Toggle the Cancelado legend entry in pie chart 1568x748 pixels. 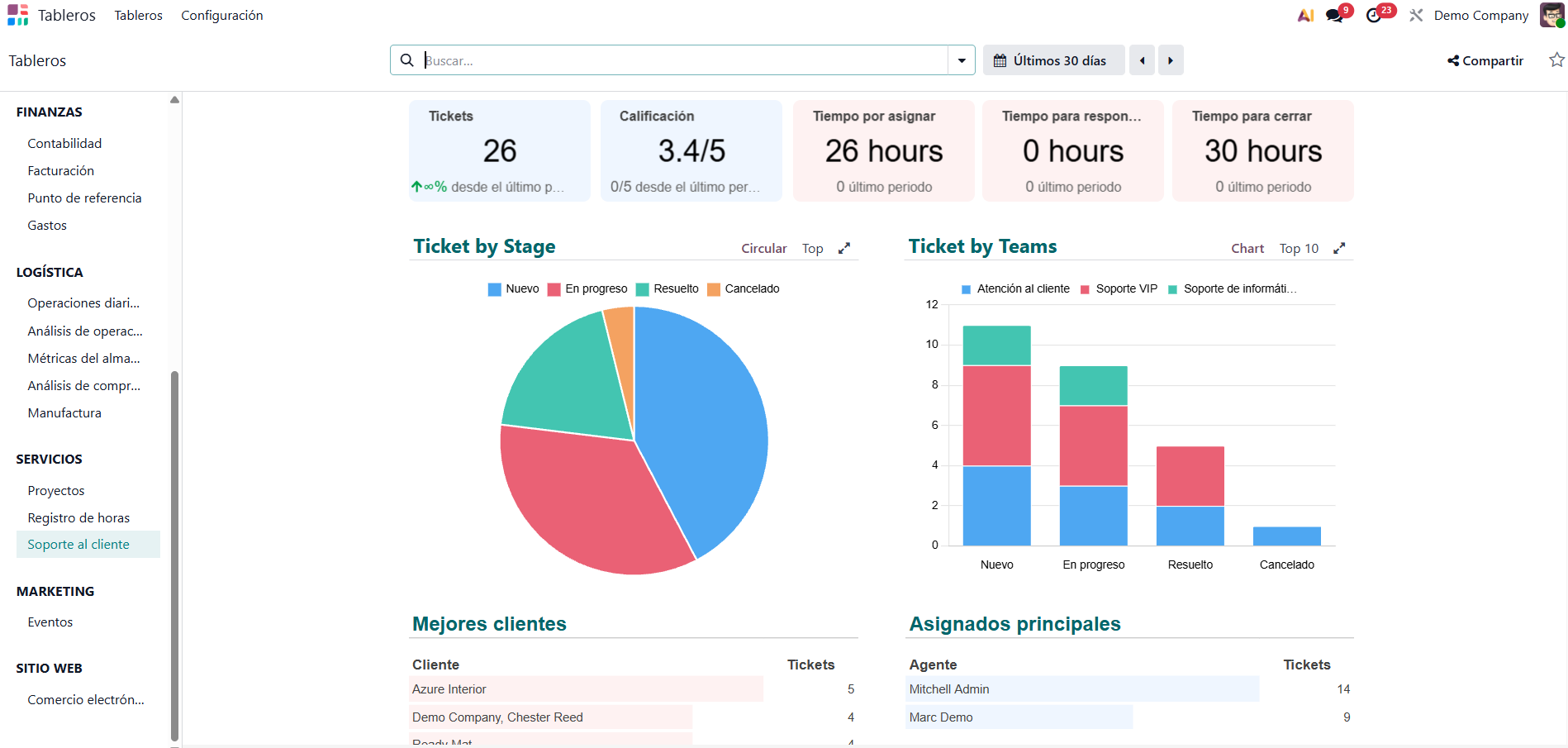pyautogui.click(x=743, y=289)
